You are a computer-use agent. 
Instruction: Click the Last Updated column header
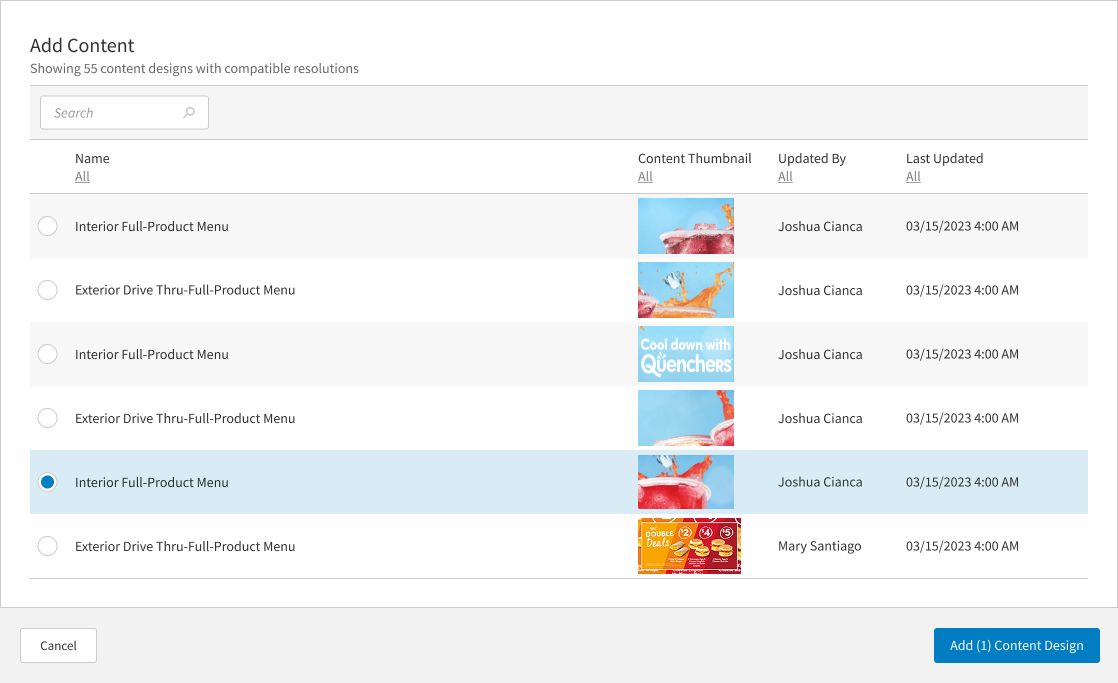944,158
